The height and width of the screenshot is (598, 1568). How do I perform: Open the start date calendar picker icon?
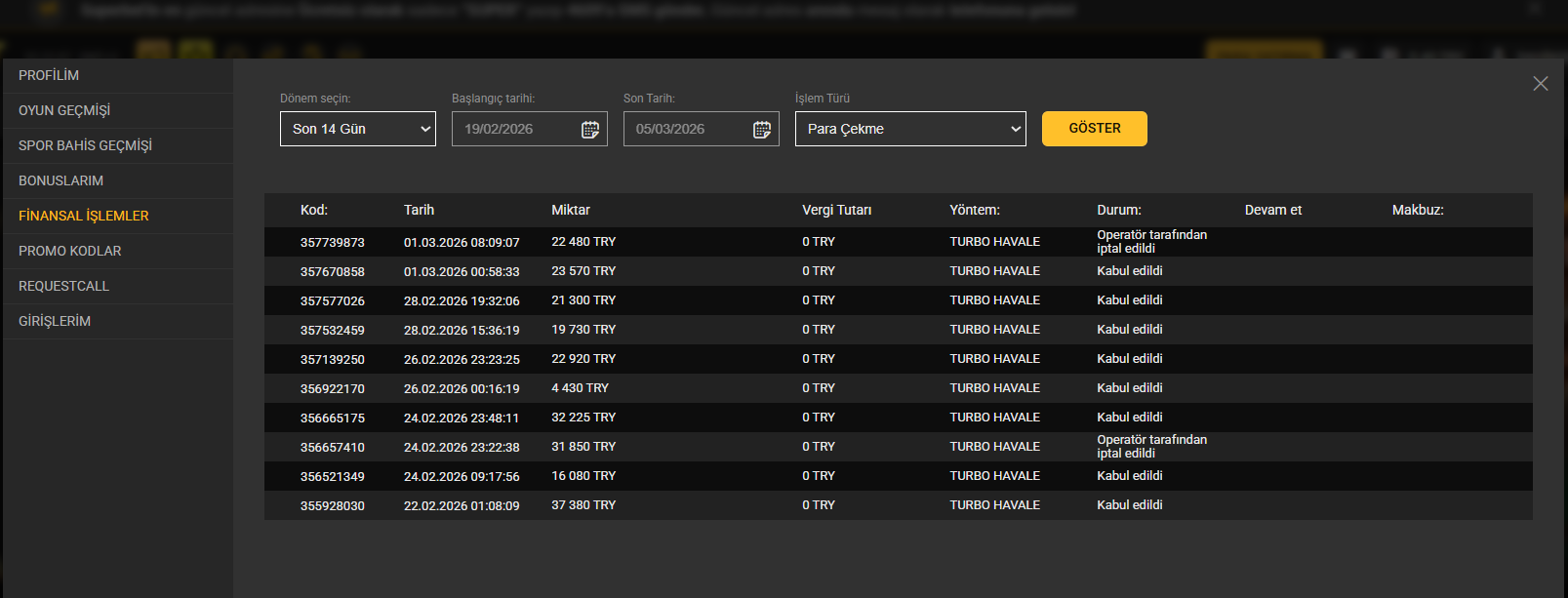(590, 130)
